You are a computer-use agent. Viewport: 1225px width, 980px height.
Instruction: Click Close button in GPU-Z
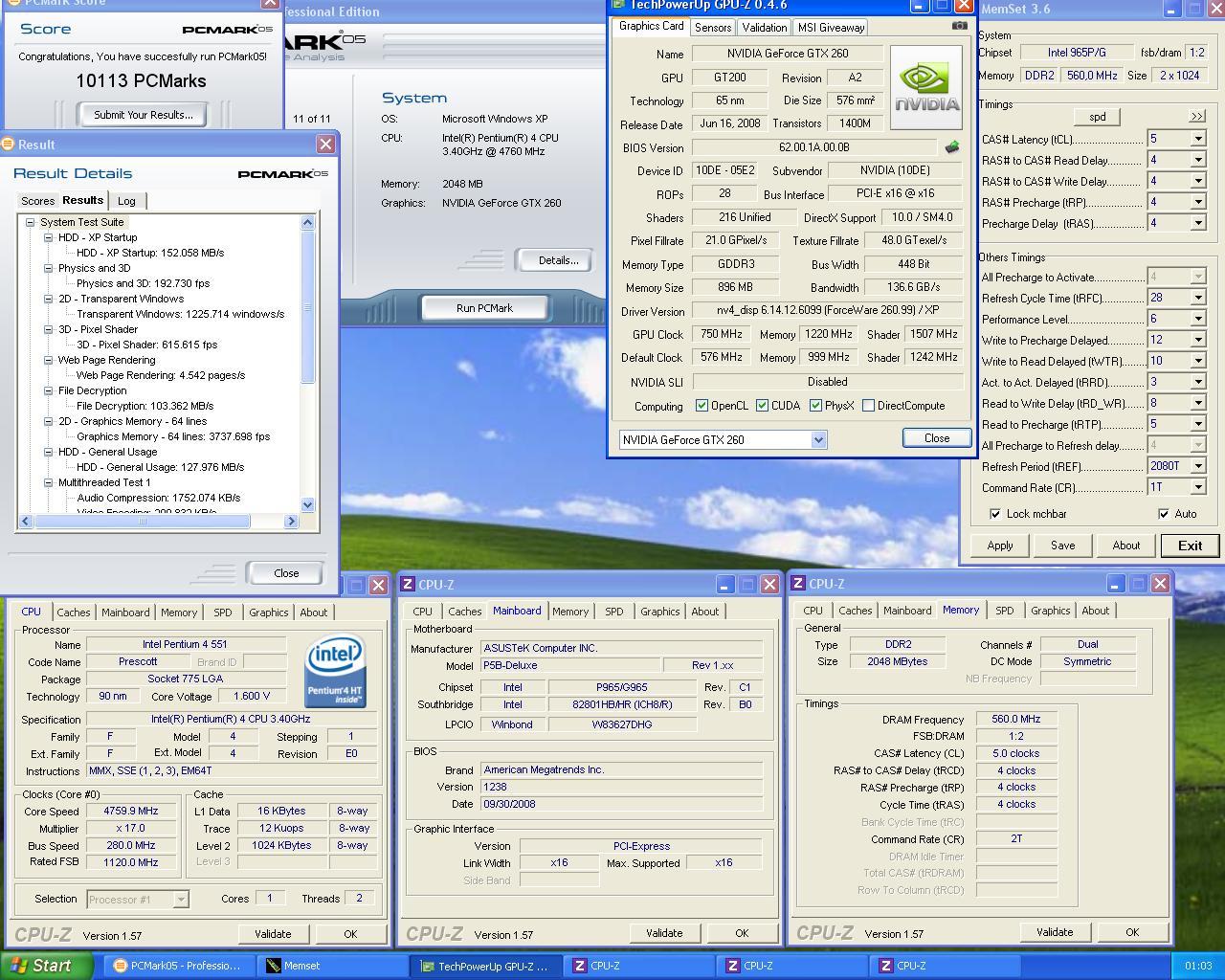937,437
